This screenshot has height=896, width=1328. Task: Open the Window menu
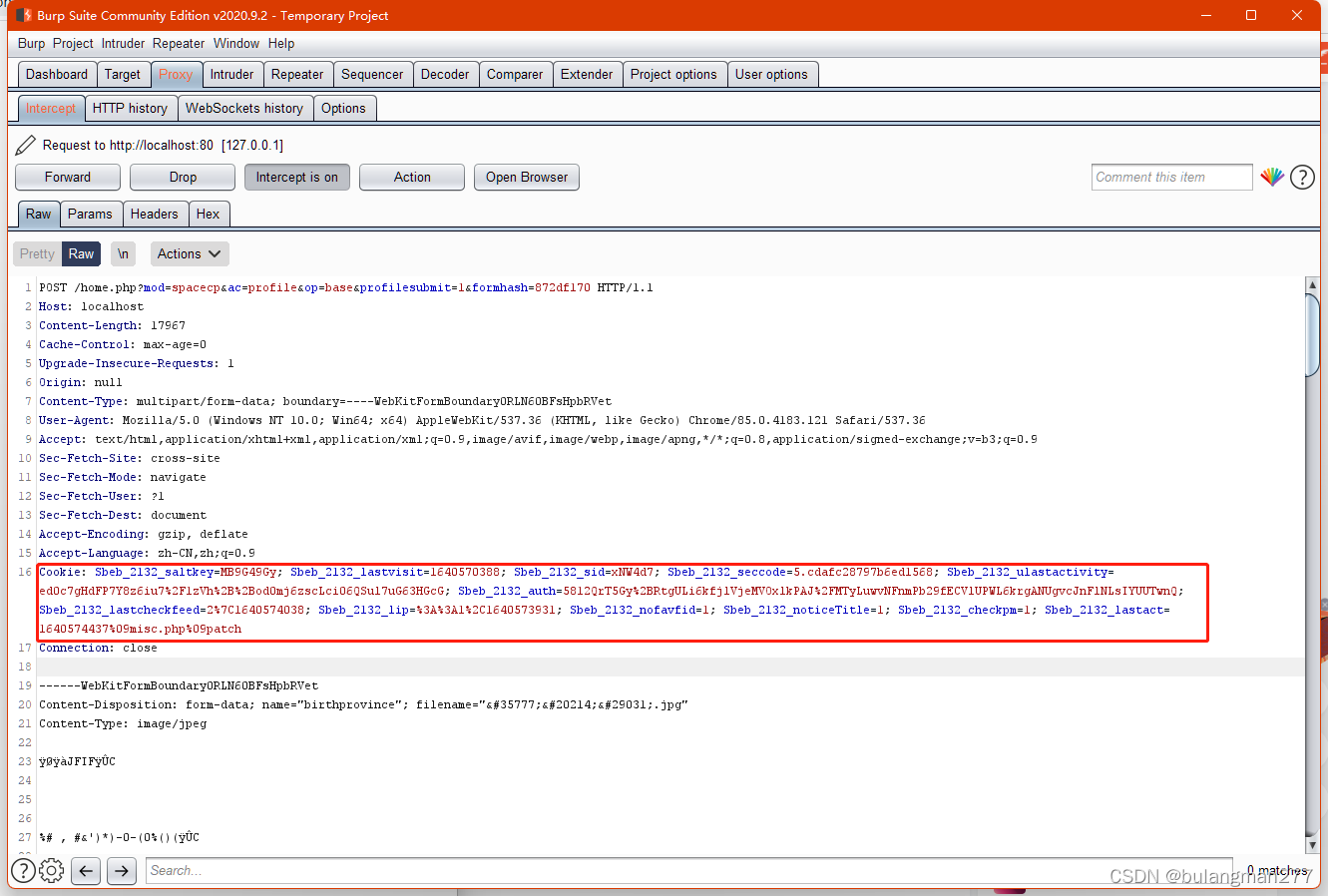pyautogui.click(x=236, y=43)
